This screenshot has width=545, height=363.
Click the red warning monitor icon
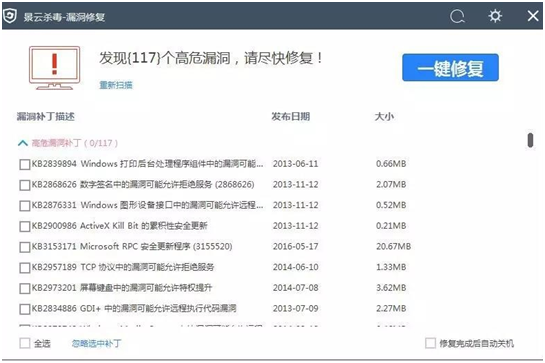pyautogui.click(x=55, y=67)
